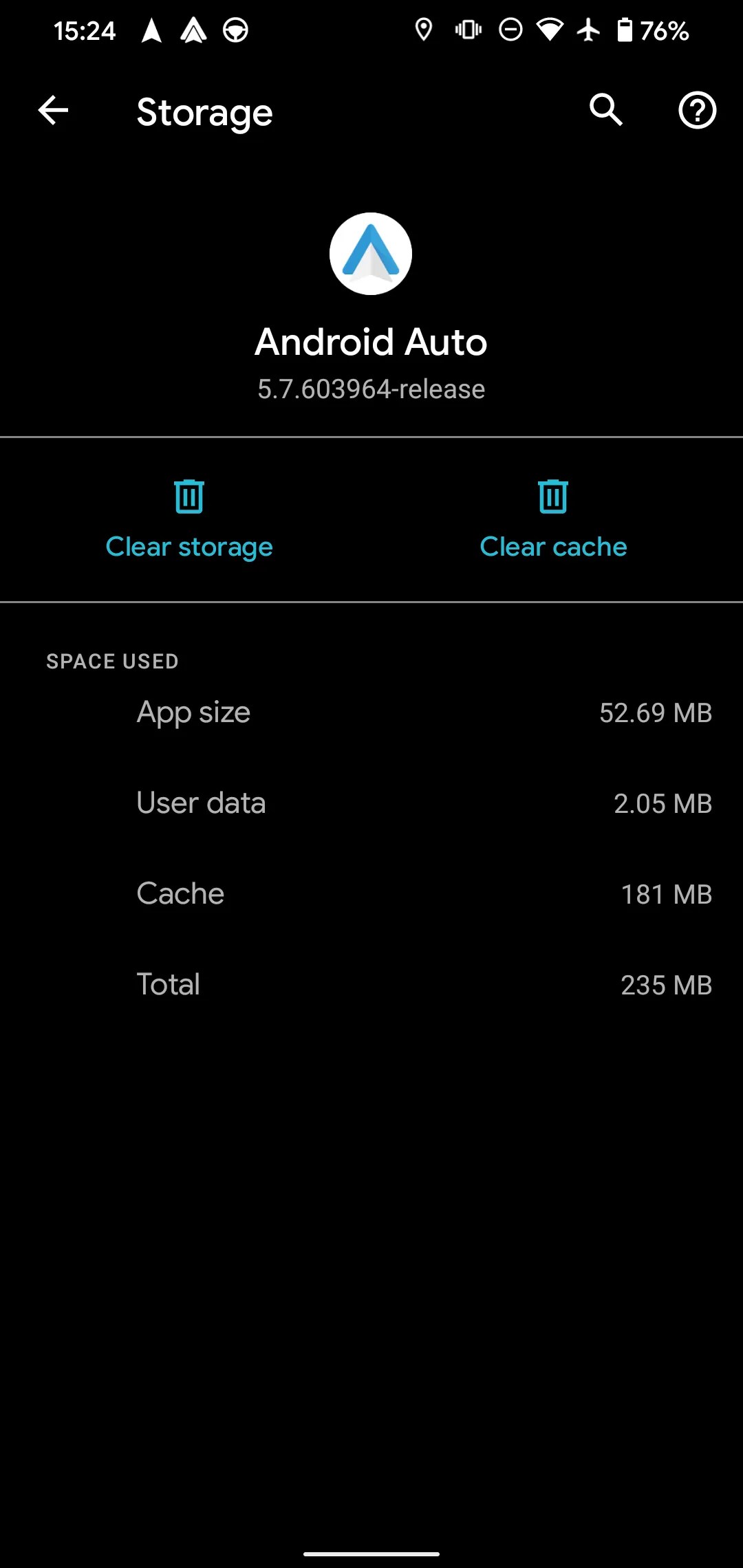Viewport: 743px width, 1568px height.
Task: Tap the battery status icon
Action: [x=624, y=30]
